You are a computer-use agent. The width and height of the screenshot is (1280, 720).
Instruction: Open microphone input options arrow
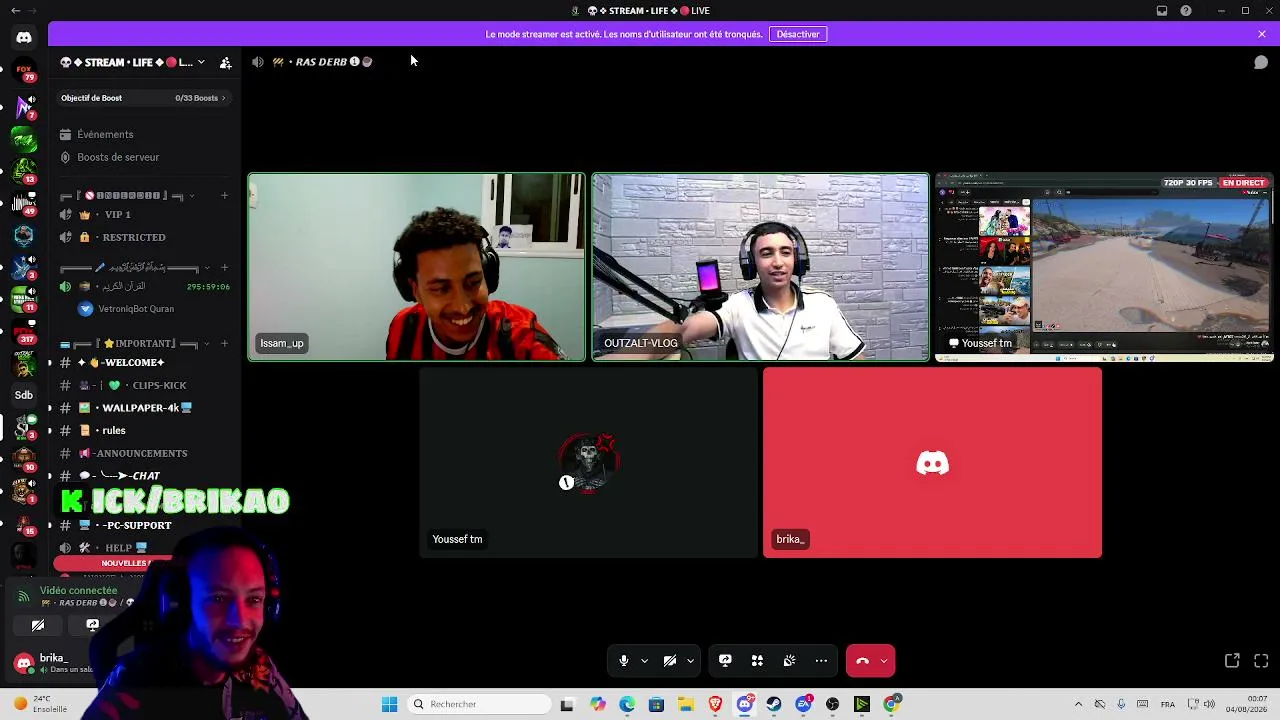(644, 661)
